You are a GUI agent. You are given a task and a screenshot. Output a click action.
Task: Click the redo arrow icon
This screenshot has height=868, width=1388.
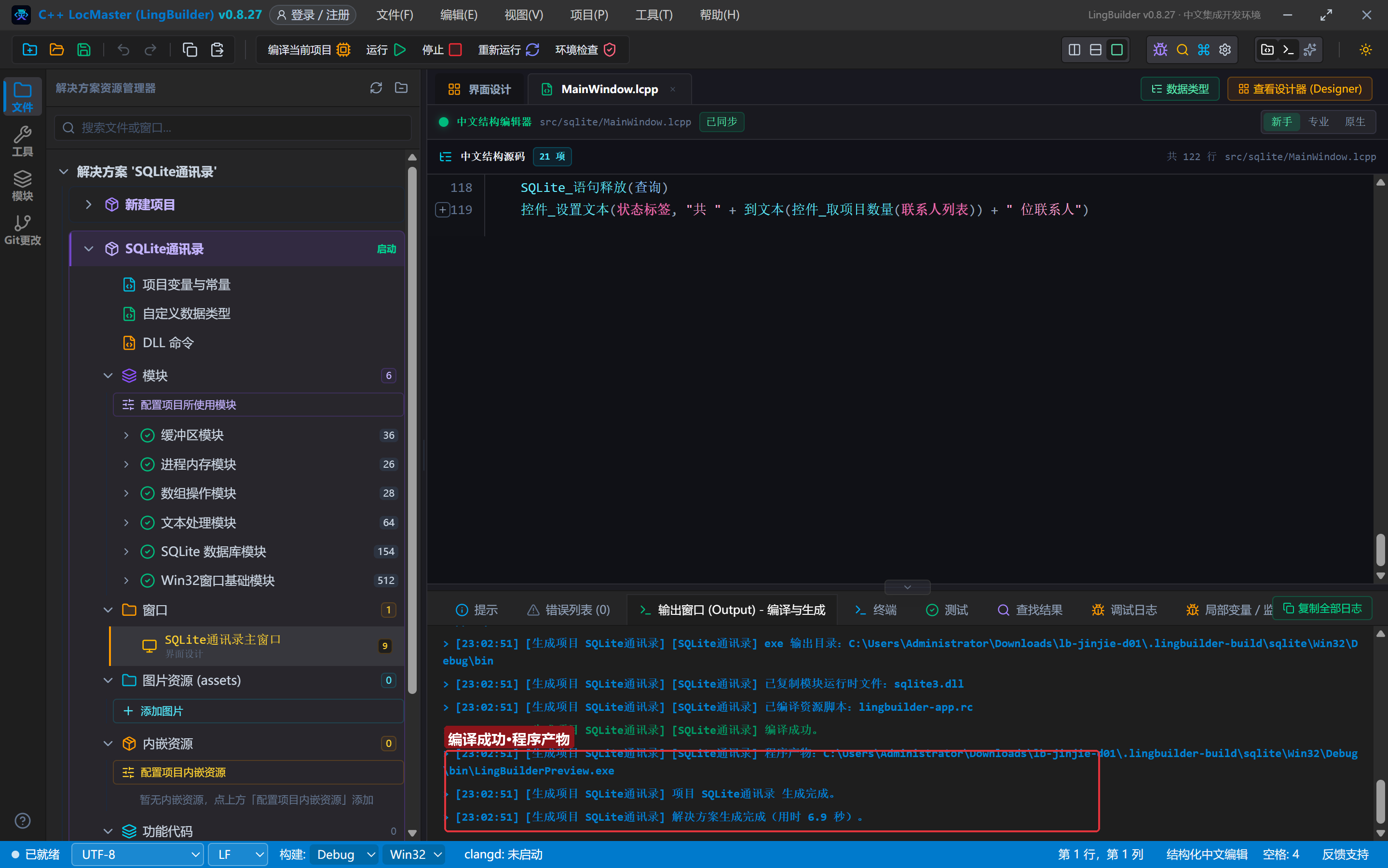150,50
